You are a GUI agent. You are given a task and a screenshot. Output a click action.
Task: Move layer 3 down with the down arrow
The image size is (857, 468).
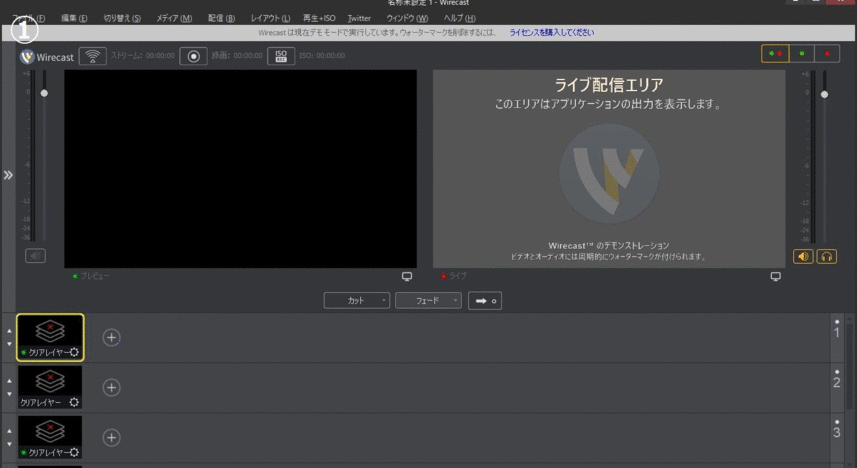[9, 444]
